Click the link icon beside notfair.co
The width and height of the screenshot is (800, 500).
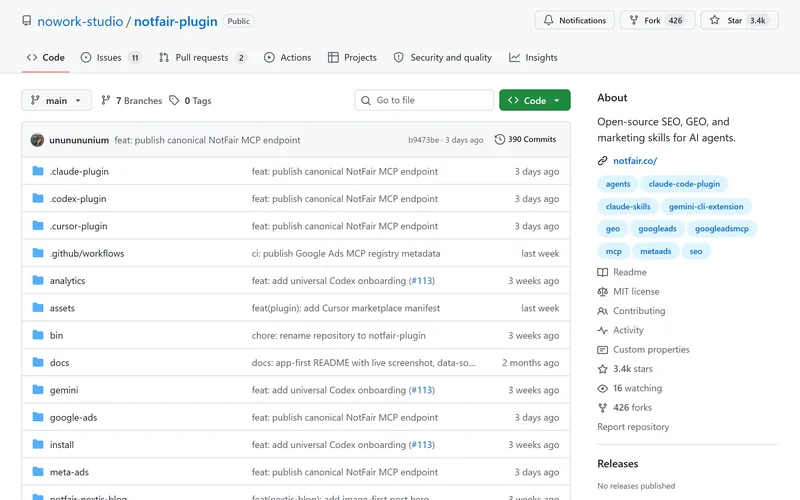pyautogui.click(x=603, y=161)
